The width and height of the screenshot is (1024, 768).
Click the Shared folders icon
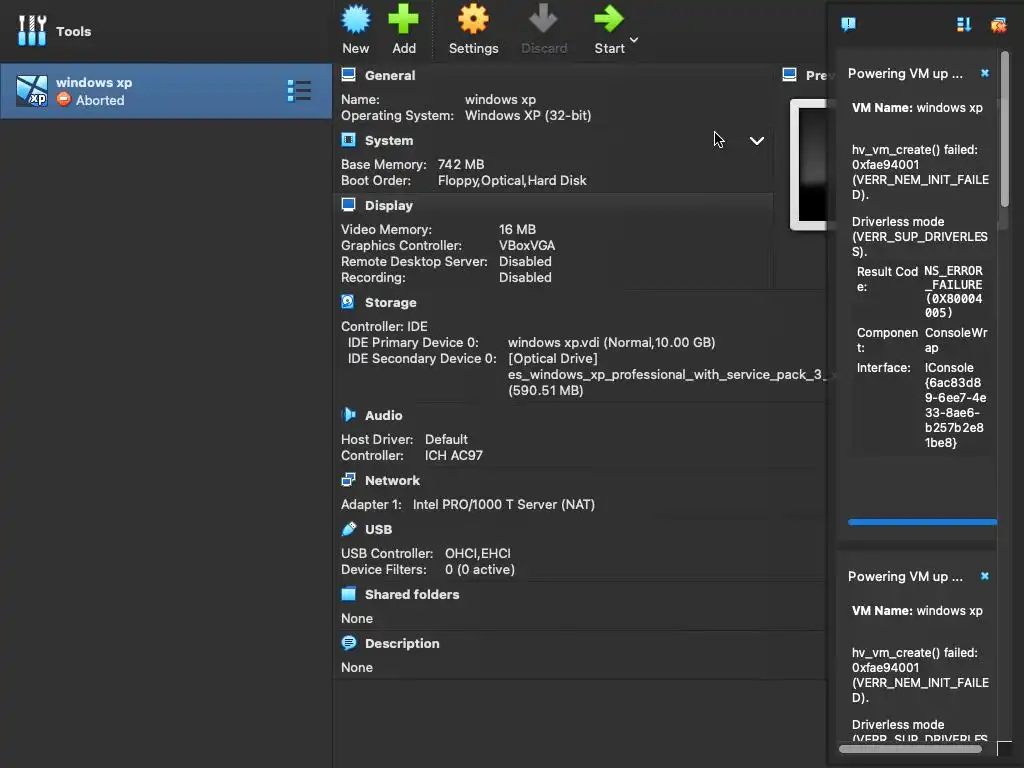click(x=349, y=594)
